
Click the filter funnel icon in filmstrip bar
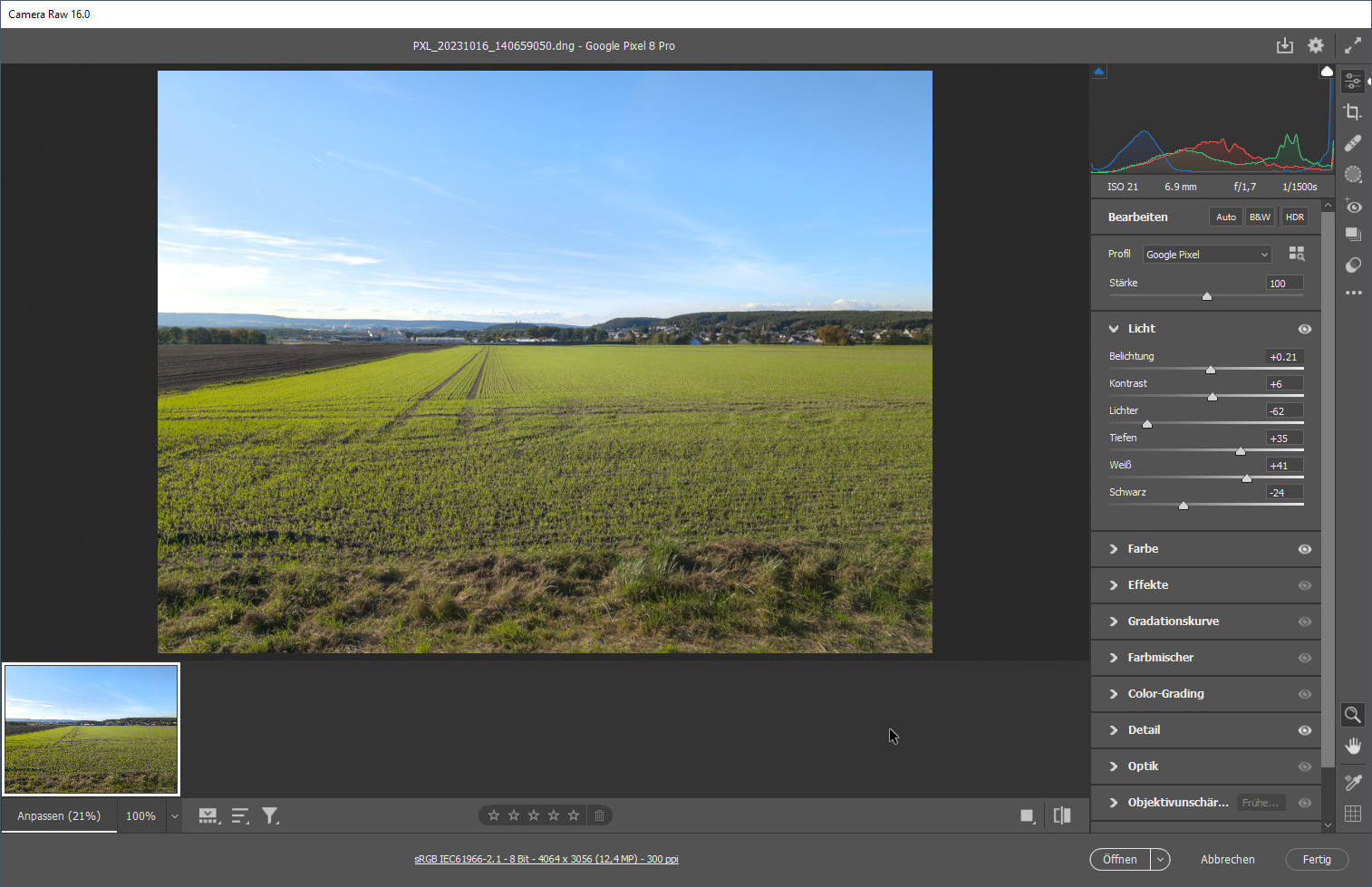pyautogui.click(x=270, y=816)
